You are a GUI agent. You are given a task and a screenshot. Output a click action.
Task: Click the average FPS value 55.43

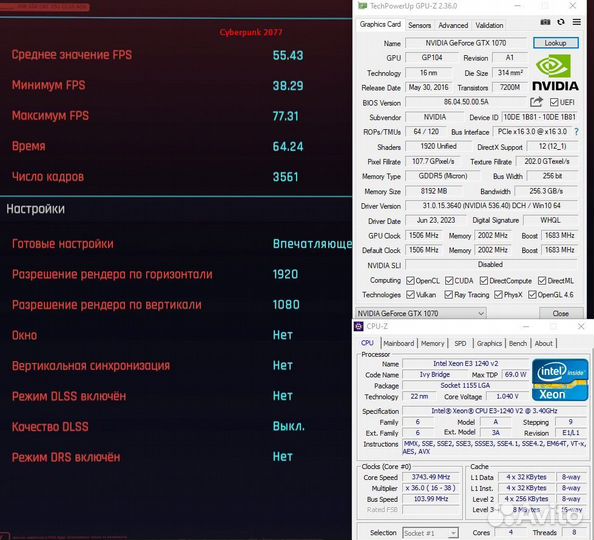click(288, 56)
